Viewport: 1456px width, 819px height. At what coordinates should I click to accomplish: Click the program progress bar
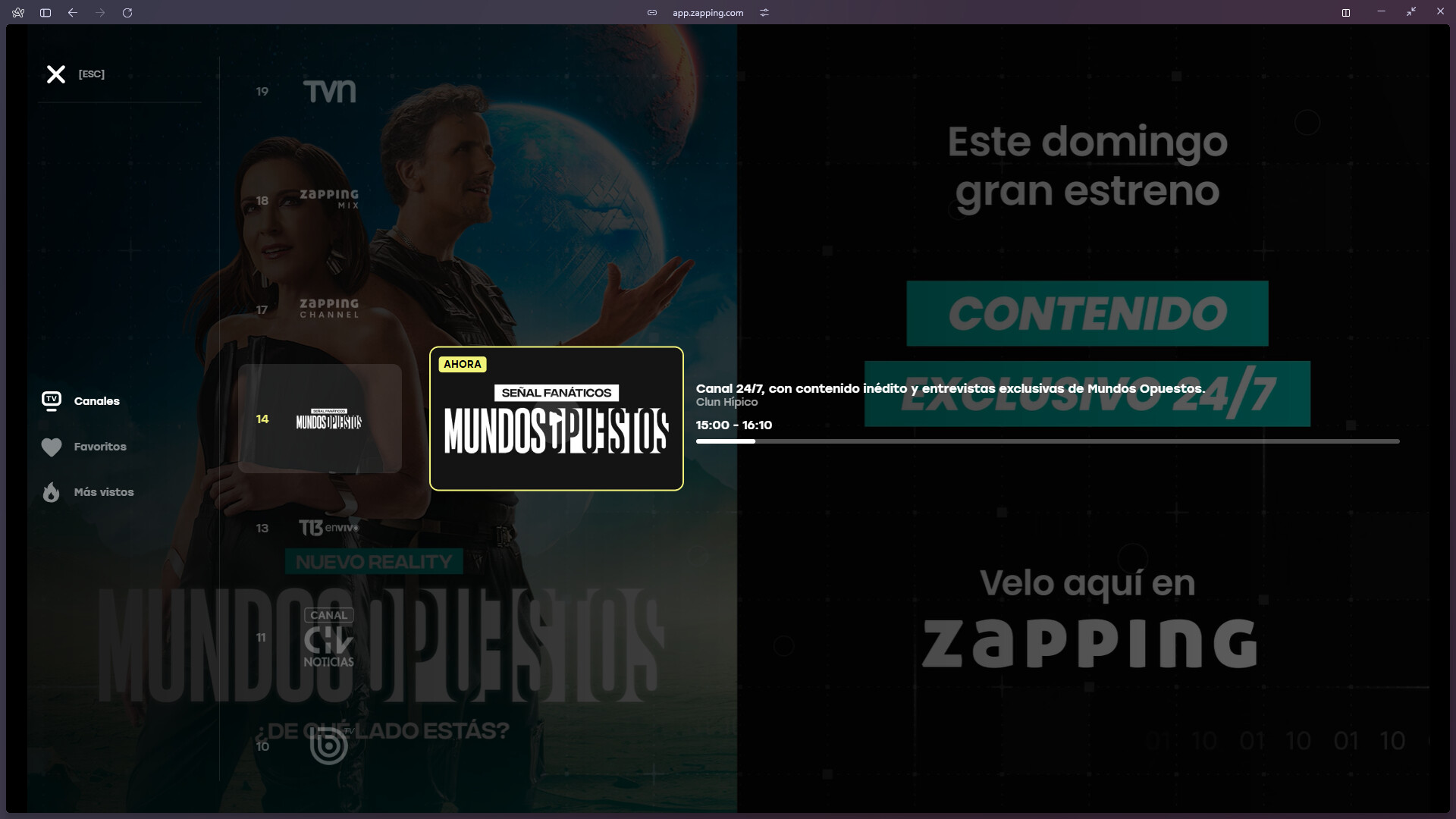click(x=1046, y=441)
